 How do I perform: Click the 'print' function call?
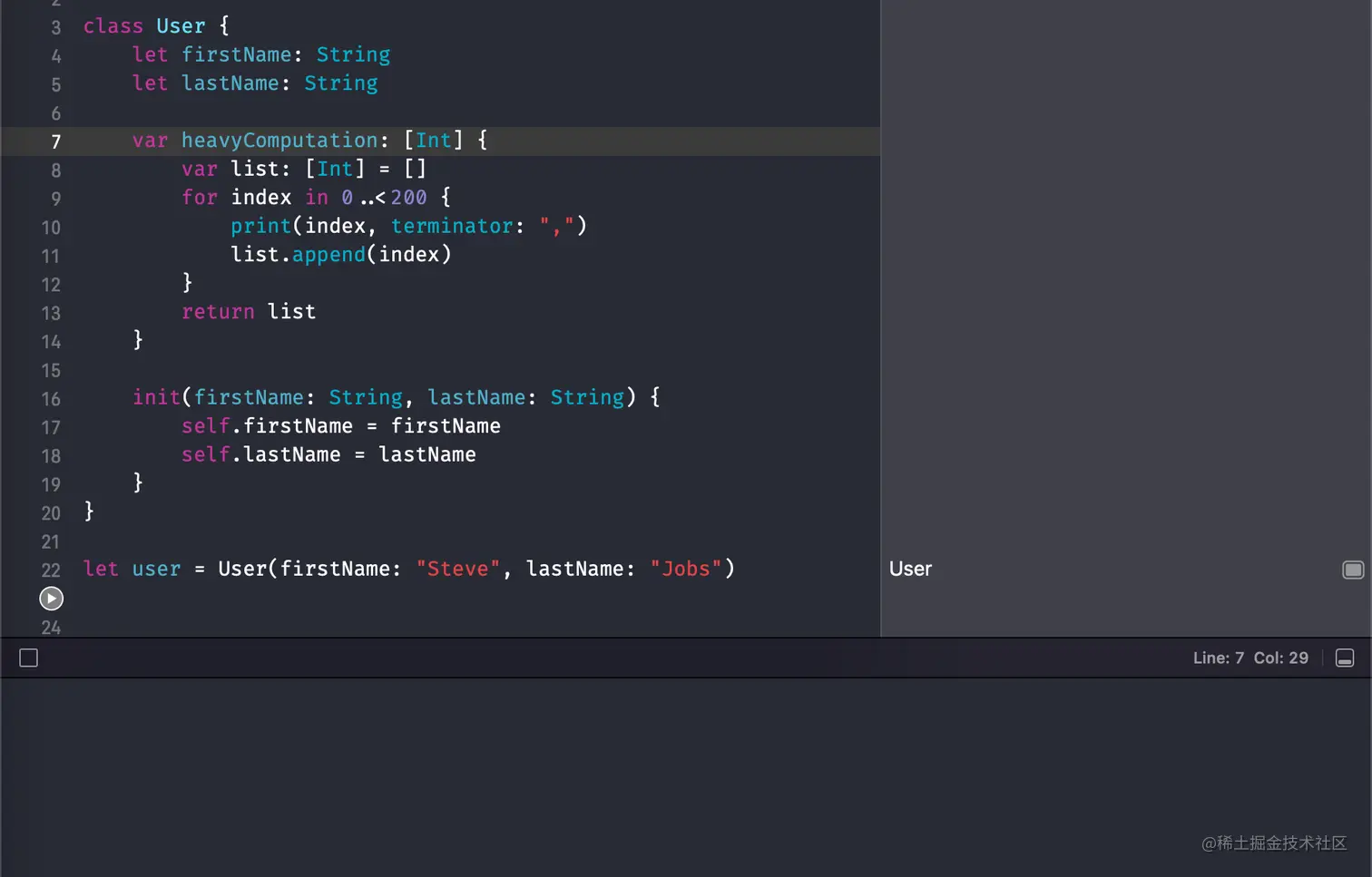(x=260, y=226)
